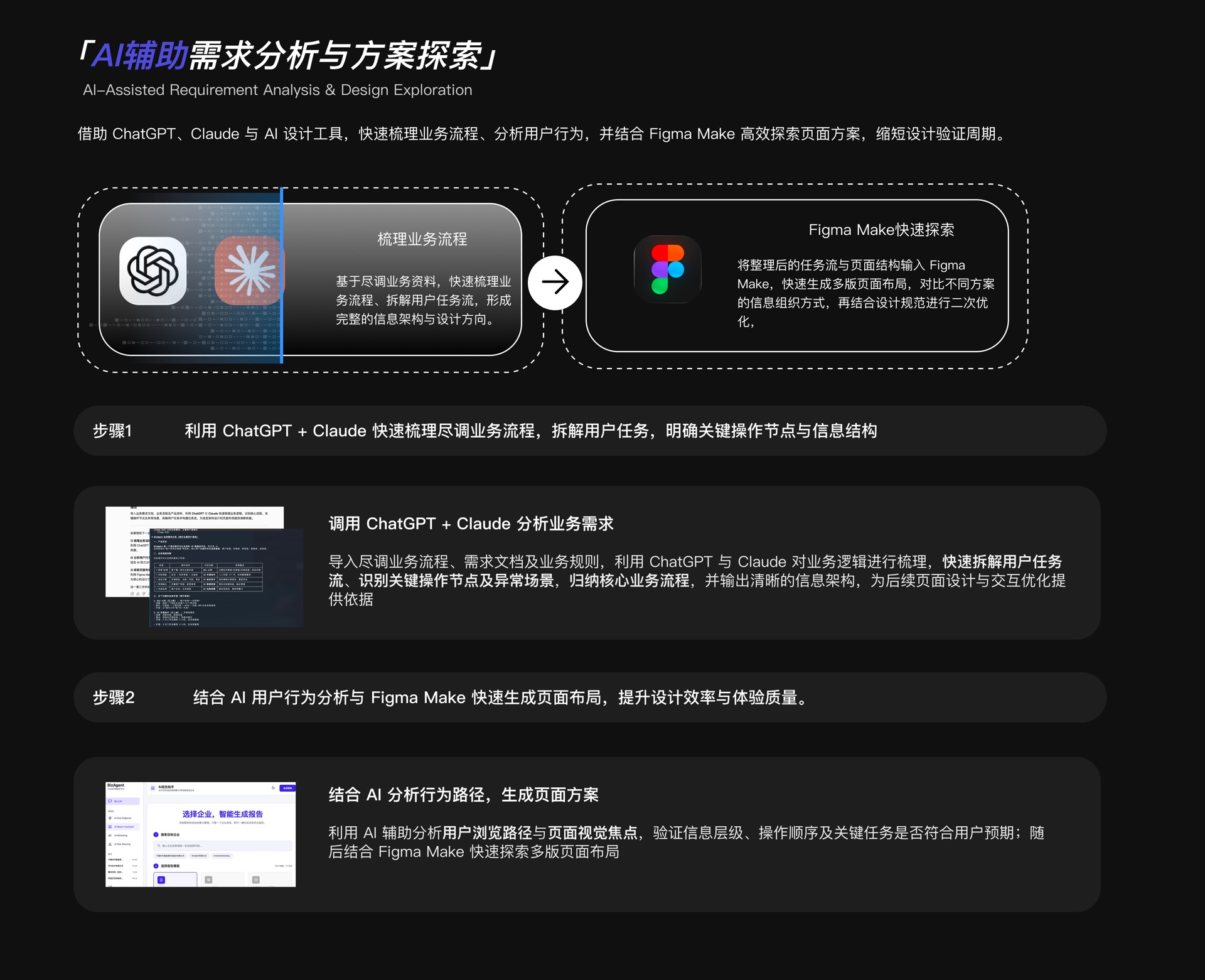This screenshot has height=980, width=1205.
Task: Click the bold phrase '页面视觉焦点'
Action: 592,832
